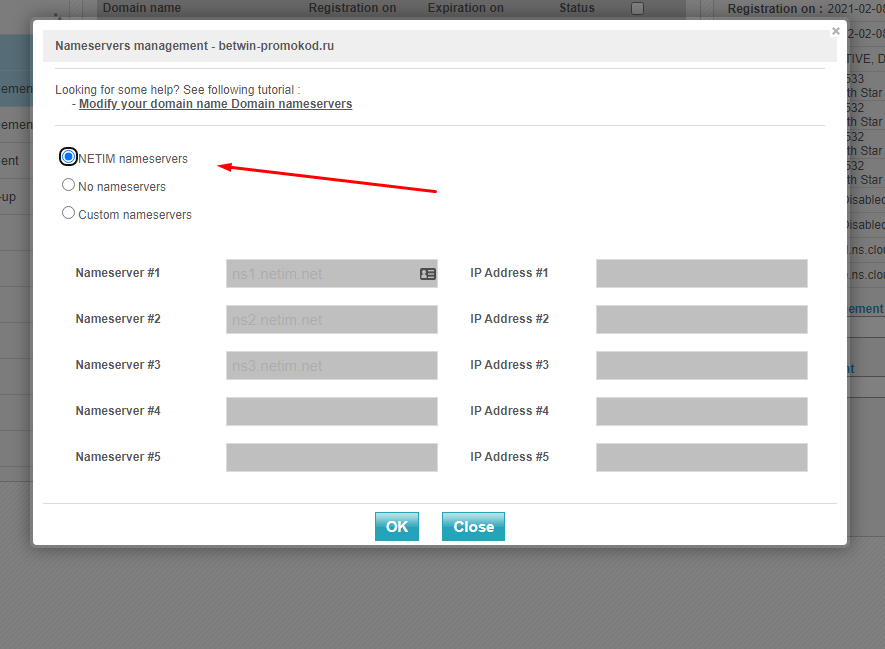Screen dimensions: 885x649
Task: Click the Domain name column header
Action: [x=142, y=8]
